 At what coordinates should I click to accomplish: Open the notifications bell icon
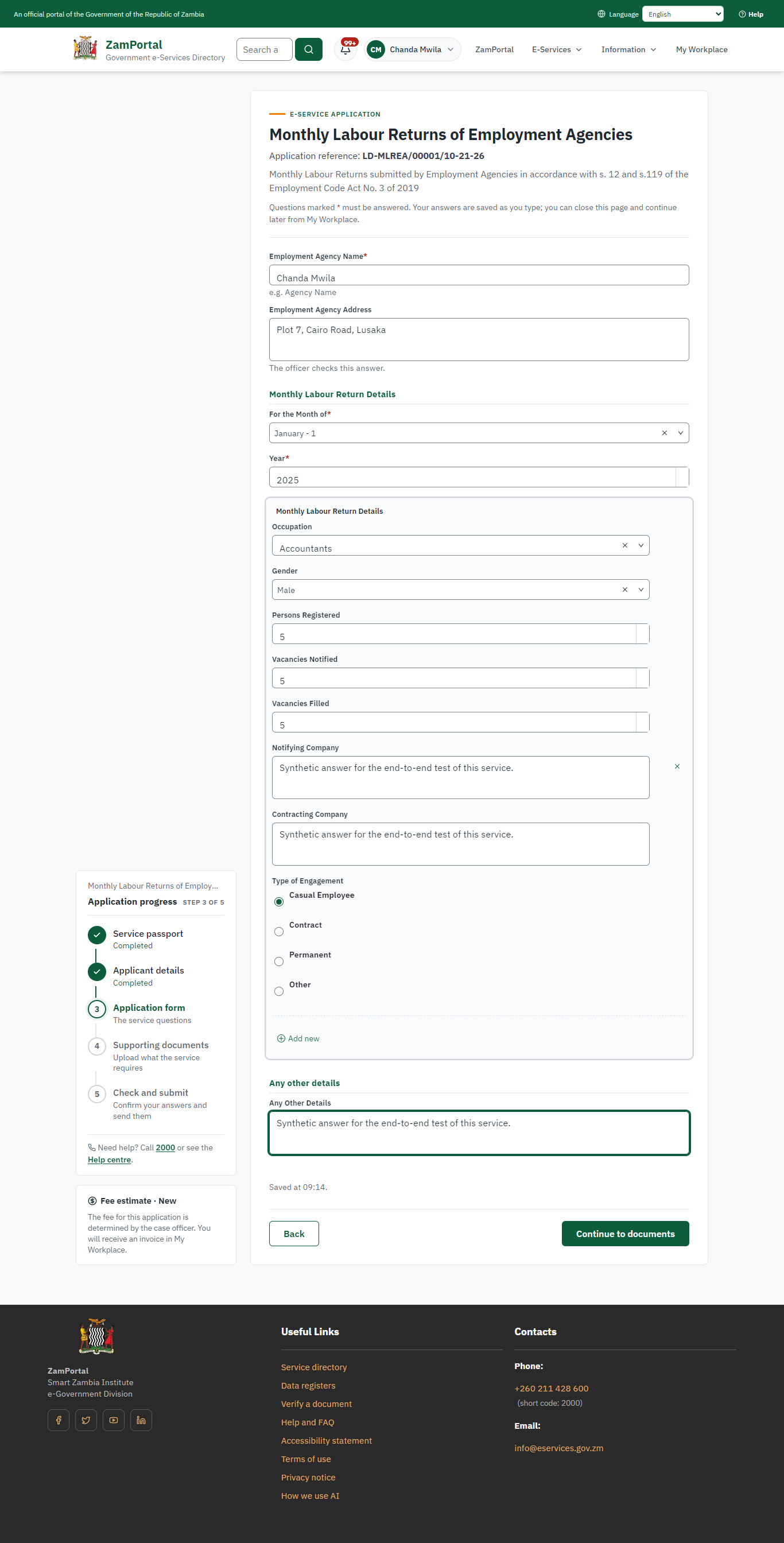click(346, 49)
